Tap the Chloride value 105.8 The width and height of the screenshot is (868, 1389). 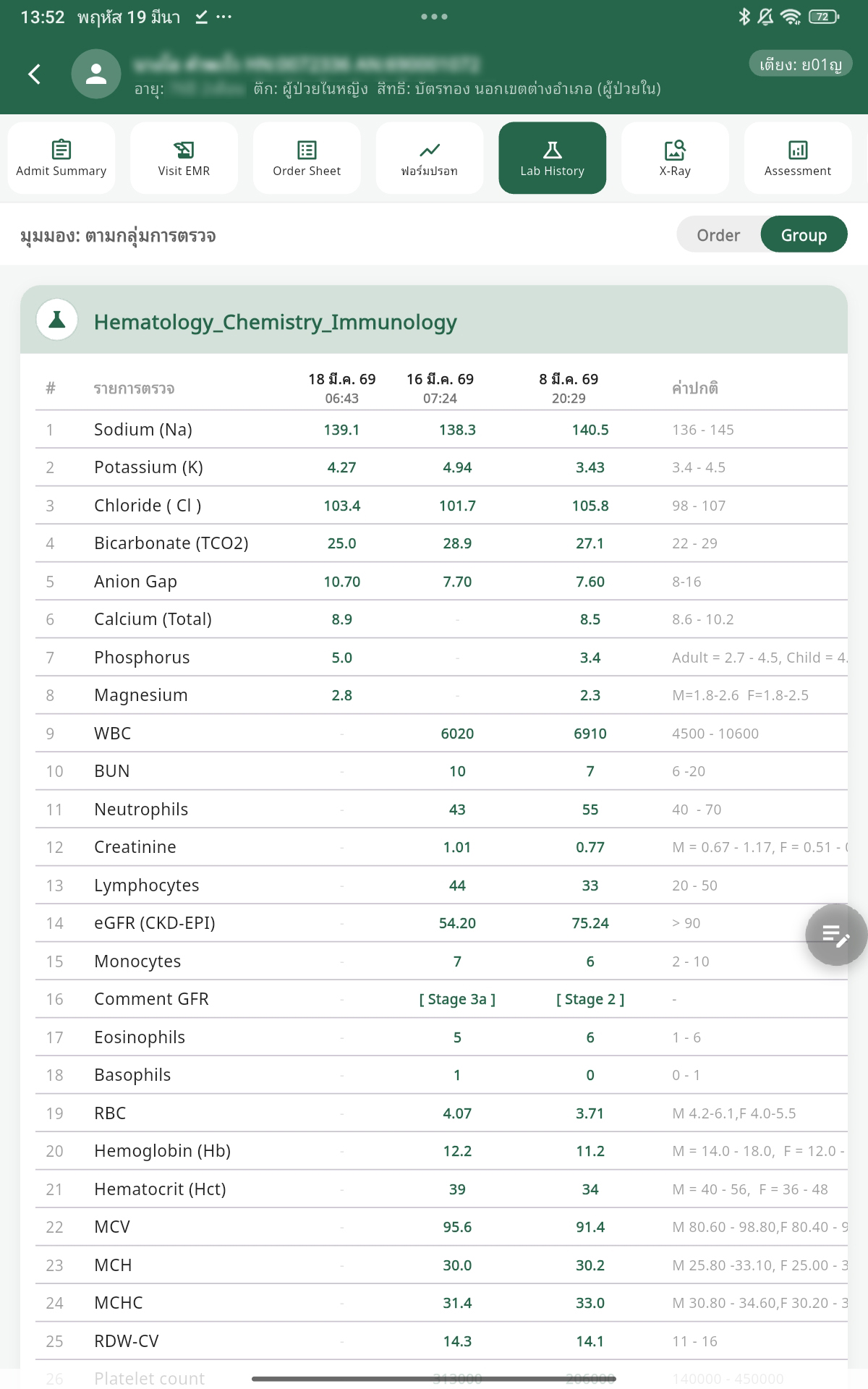tap(590, 506)
